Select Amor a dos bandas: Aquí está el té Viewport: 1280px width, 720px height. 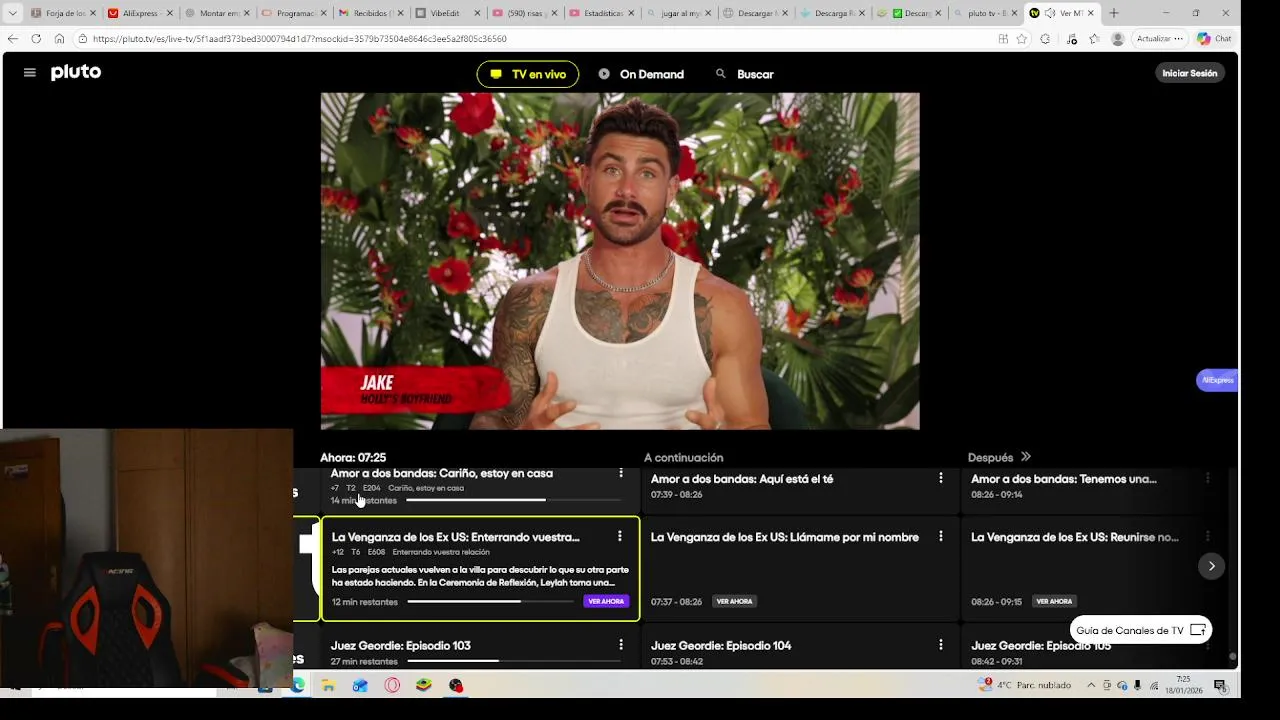pos(742,479)
